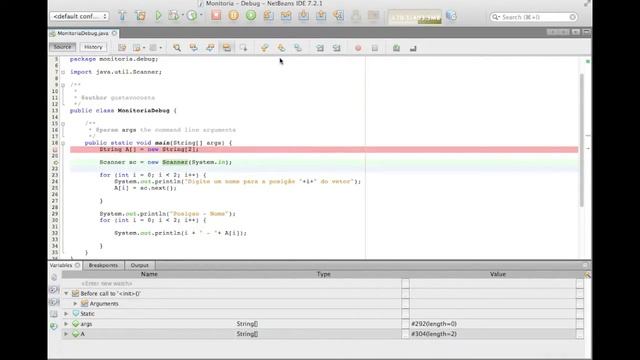The image size is (640, 360).
Task: Click the Shift Line Right icon
Action: coord(336,48)
